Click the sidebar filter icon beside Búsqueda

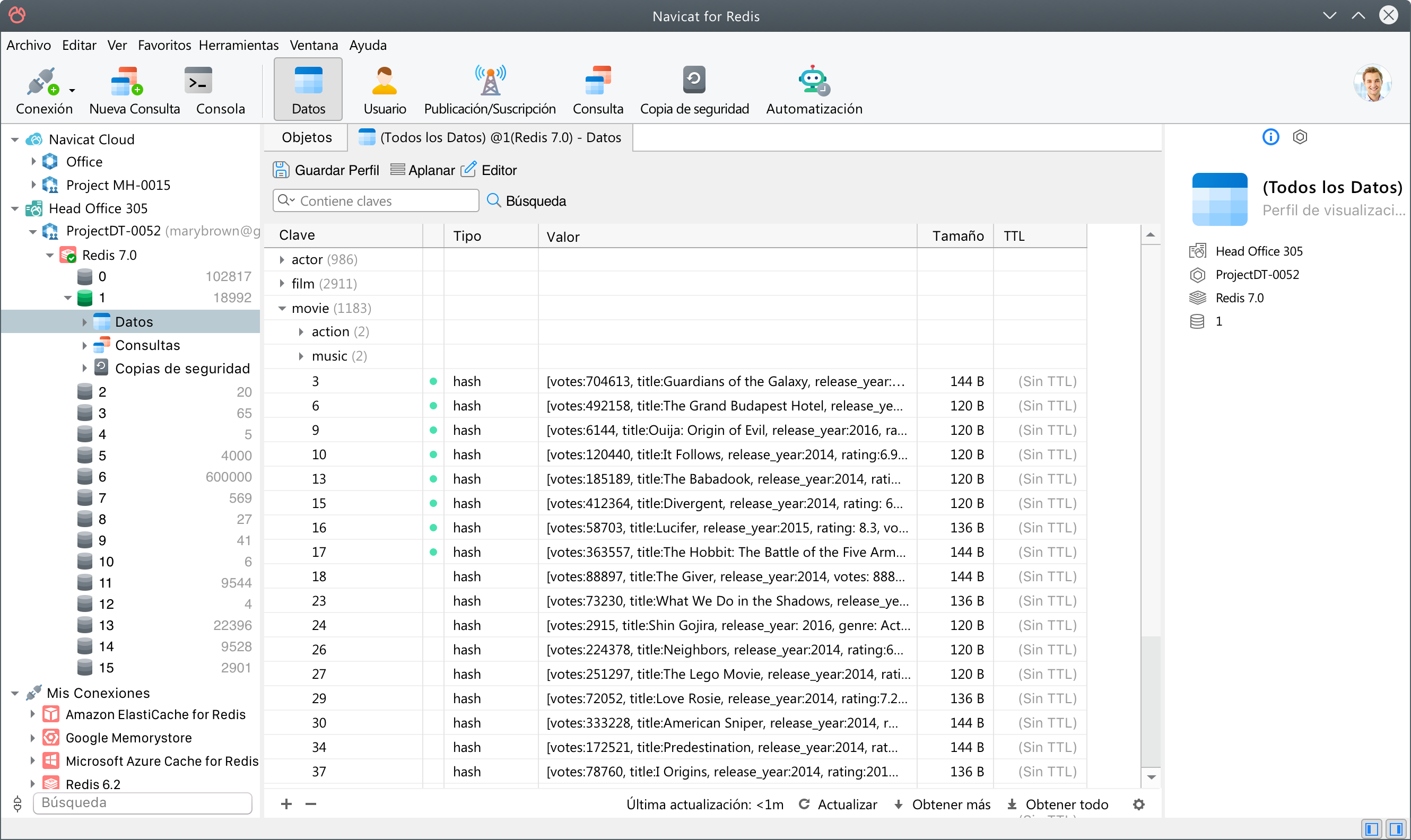pyautogui.click(x=18, y=803)
